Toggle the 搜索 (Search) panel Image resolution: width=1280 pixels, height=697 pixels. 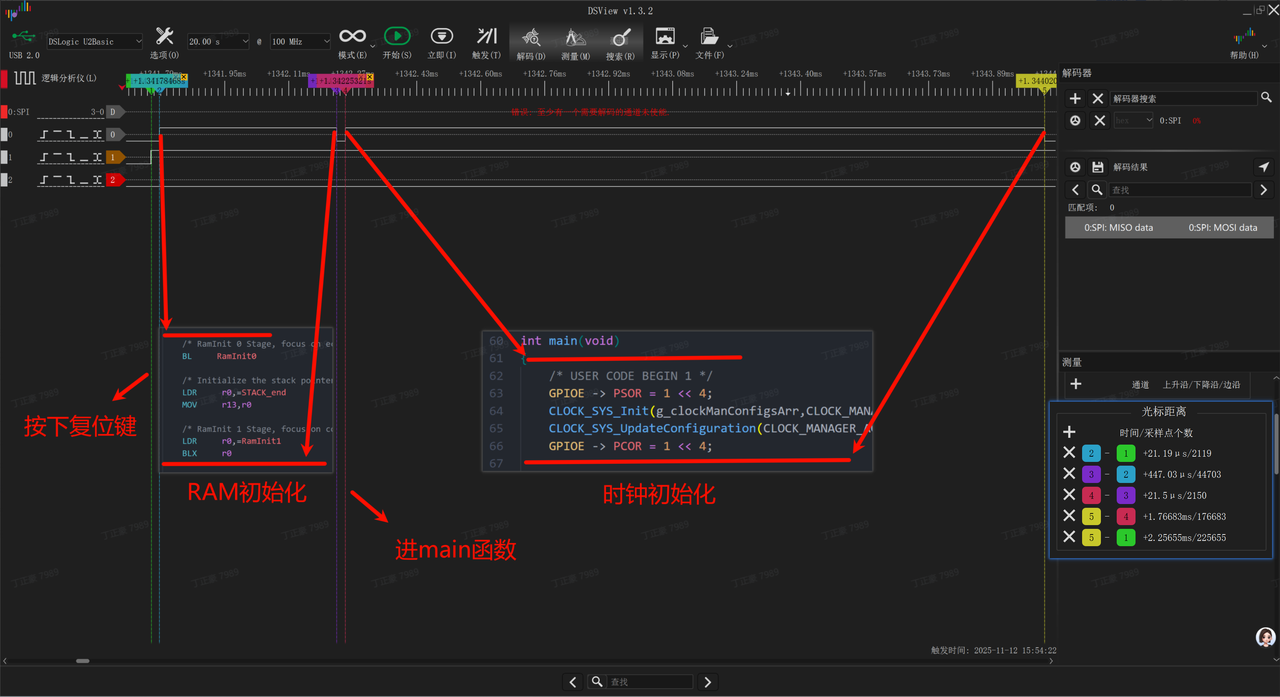pyautogui.click(x=620, y=38)
